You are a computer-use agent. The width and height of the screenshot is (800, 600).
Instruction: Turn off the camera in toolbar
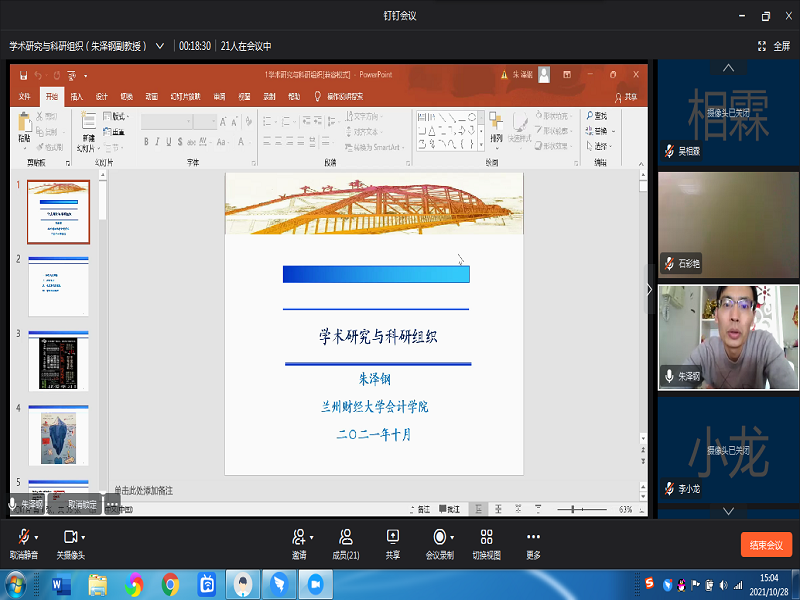point(69,538)
